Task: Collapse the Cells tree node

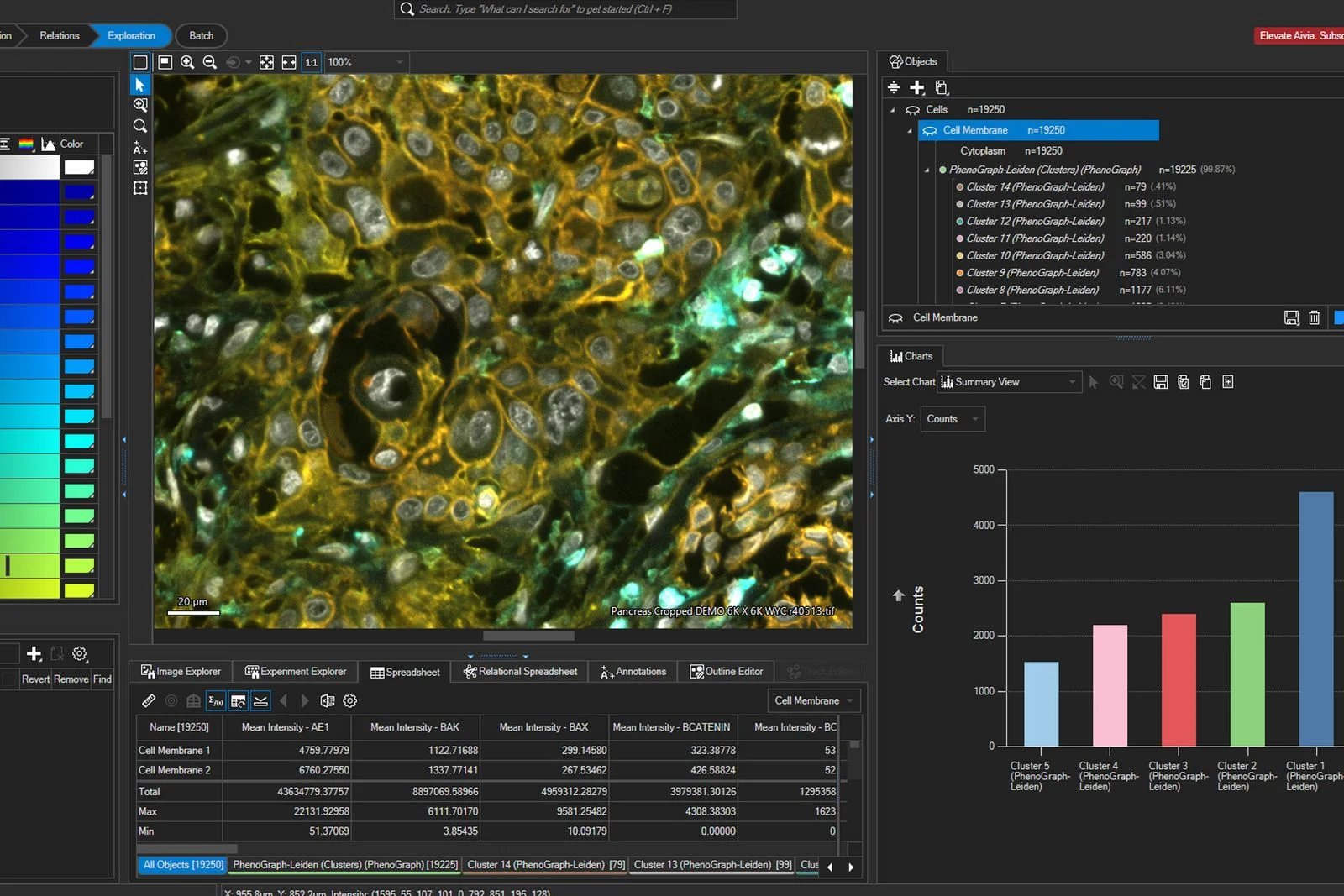Action: 893,109
